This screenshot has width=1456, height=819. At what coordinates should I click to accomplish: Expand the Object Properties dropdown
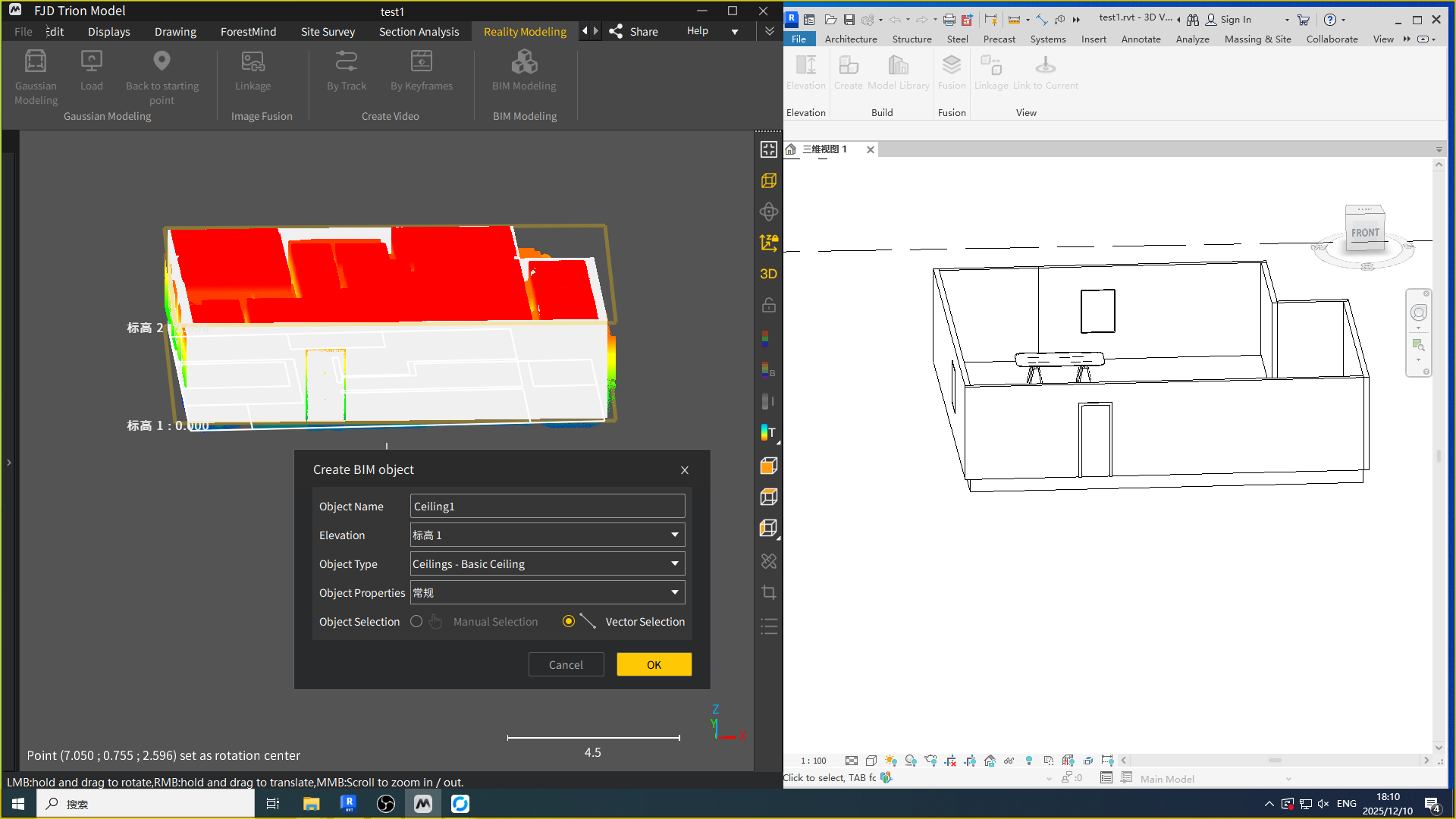[674, 593]
